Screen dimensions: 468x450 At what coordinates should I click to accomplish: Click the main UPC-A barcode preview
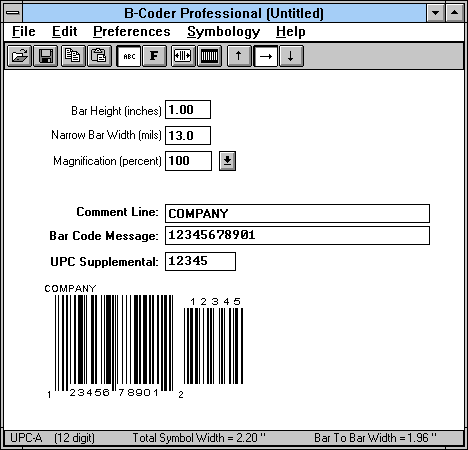(114, 343)
